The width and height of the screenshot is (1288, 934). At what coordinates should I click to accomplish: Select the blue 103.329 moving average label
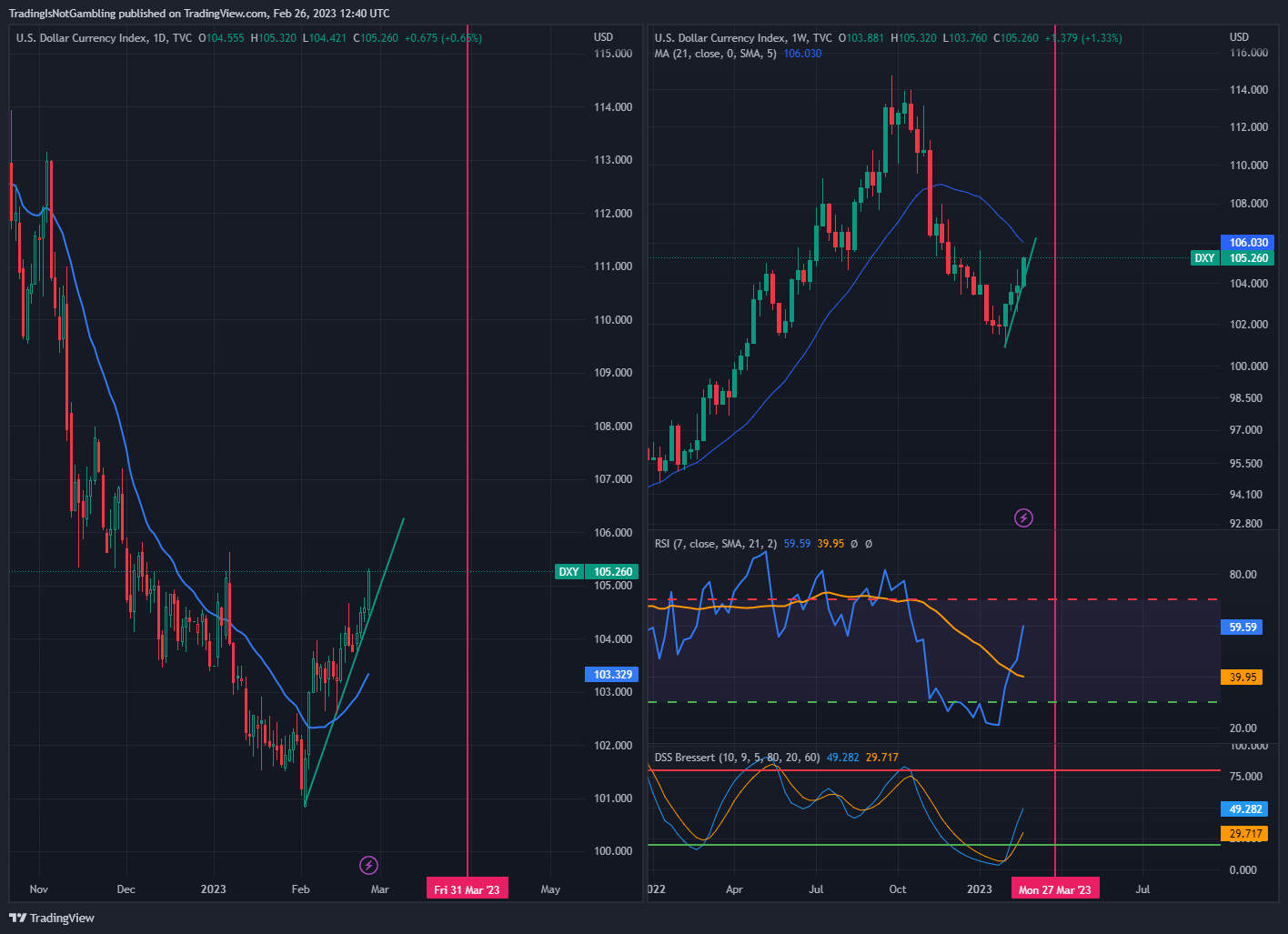[x=612, y=675]
